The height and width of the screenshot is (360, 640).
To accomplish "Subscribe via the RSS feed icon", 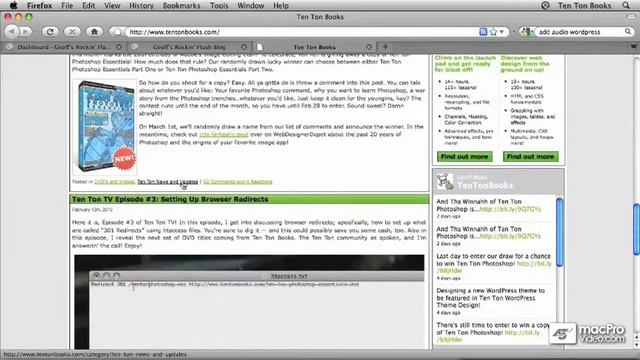I will [483, 32].
